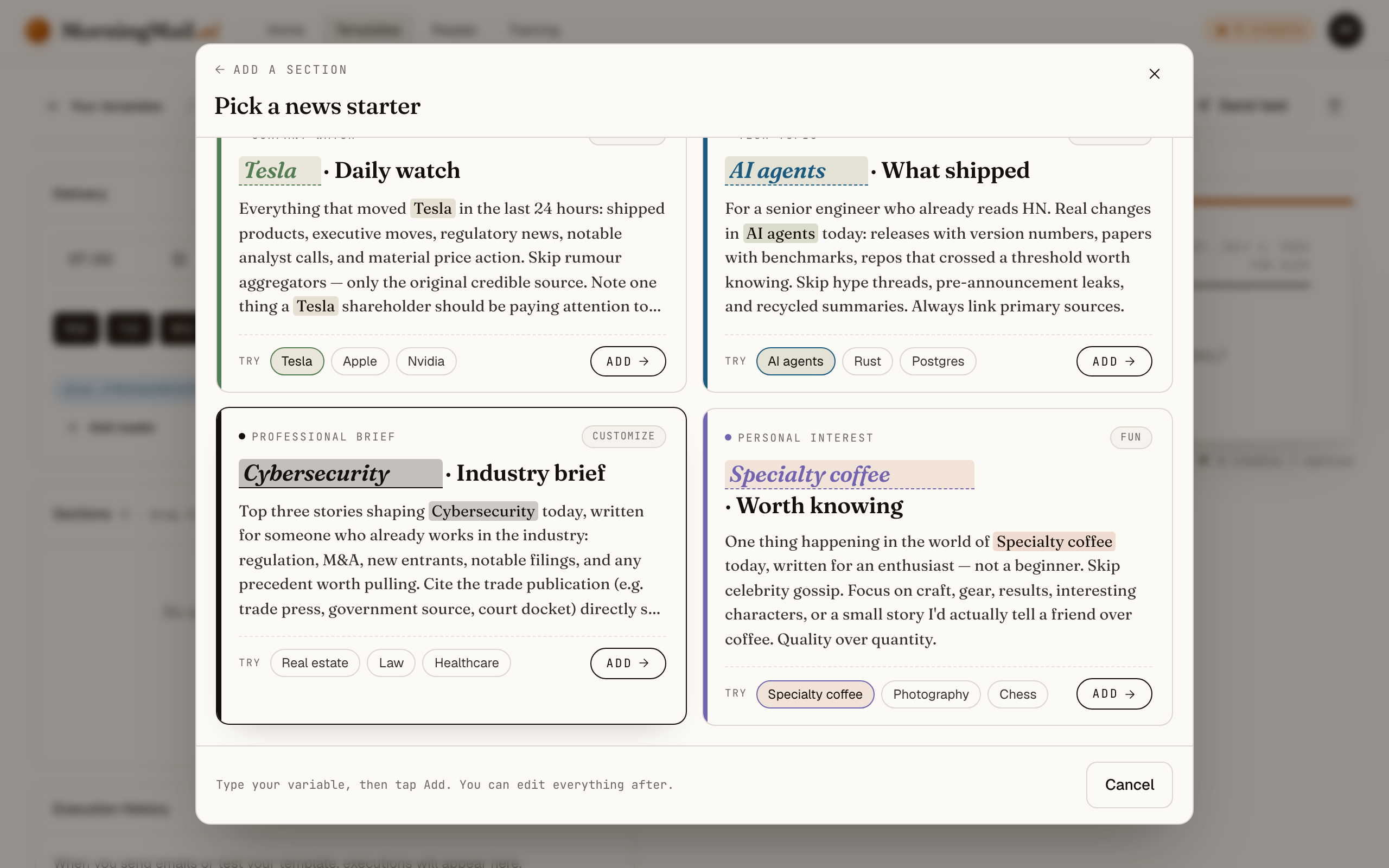Pick the Healthcare suggestion chip
This screenshot has width=1389, height=868.
point(467,663)
